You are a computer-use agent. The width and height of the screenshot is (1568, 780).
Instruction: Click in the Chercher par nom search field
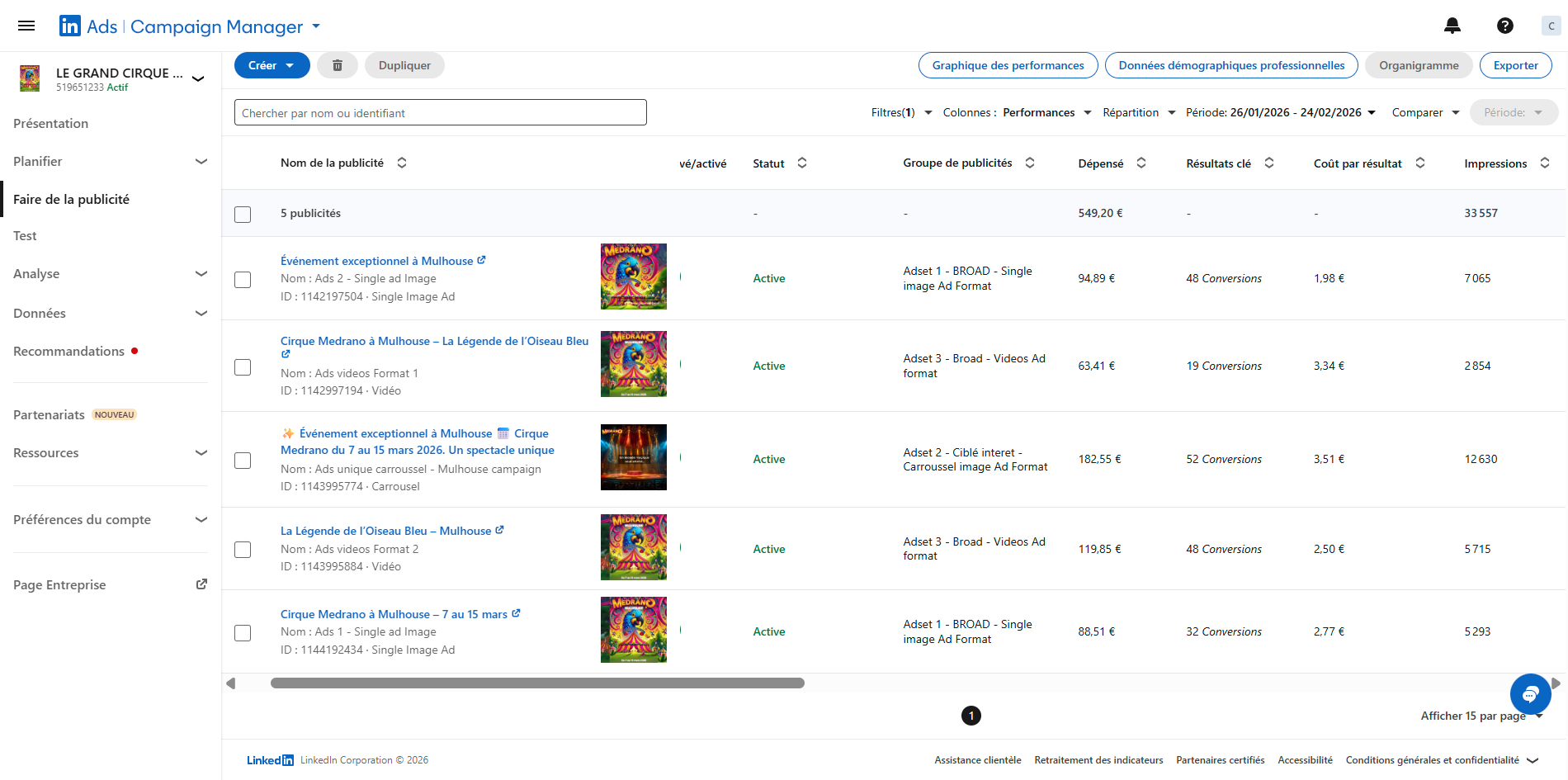coord(441,112)
